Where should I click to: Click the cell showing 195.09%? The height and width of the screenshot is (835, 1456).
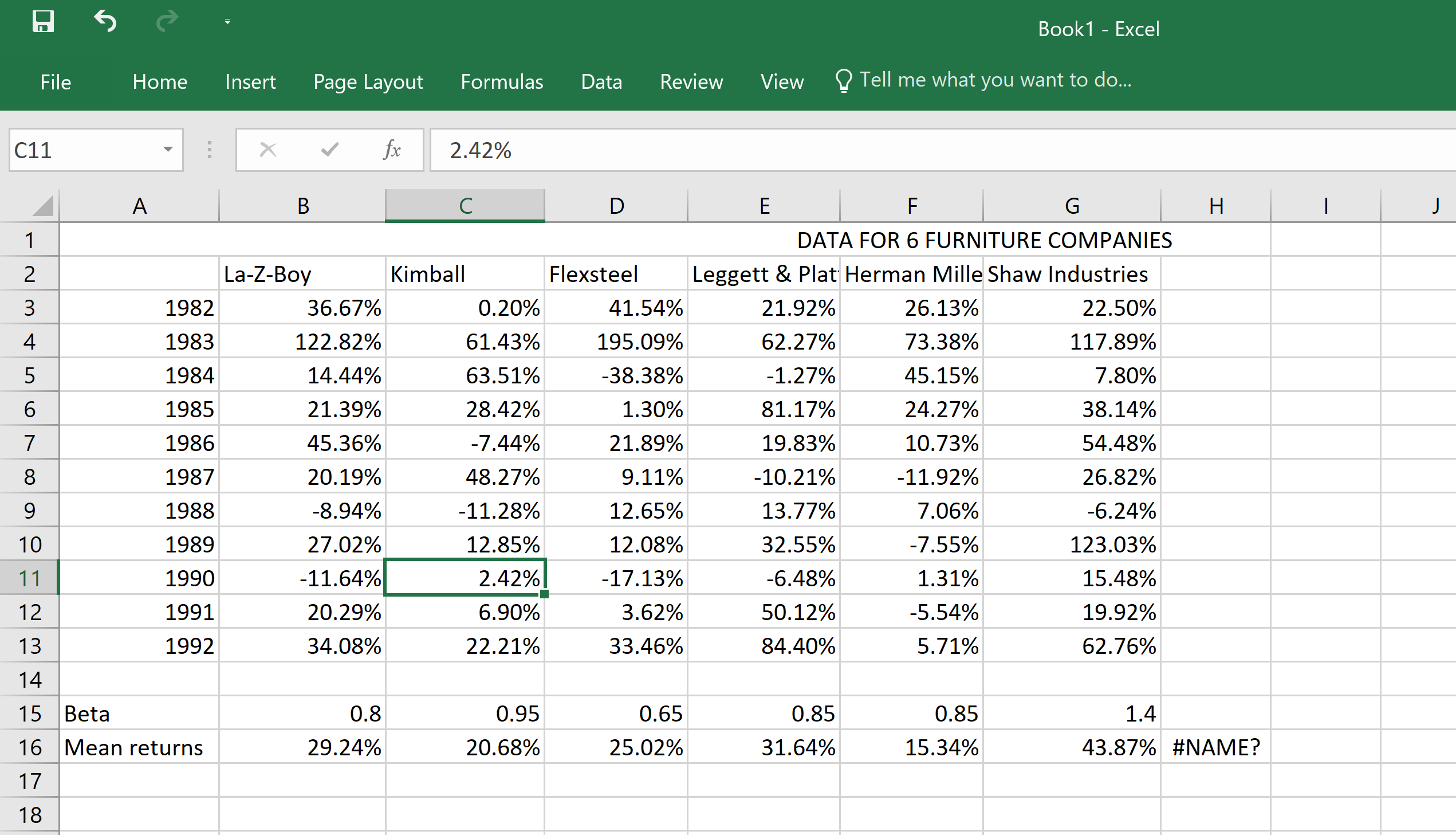click(x=616, y=341)
